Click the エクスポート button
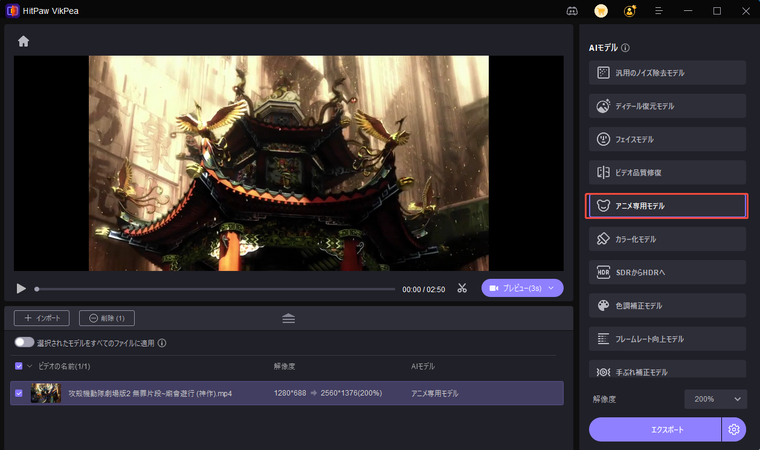This screenshot has height=450, width=760. [x=655, y=430]
